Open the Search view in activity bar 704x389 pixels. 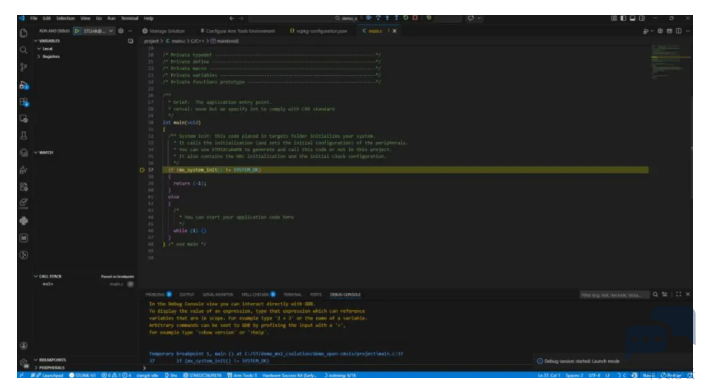(x=24, y=50)
